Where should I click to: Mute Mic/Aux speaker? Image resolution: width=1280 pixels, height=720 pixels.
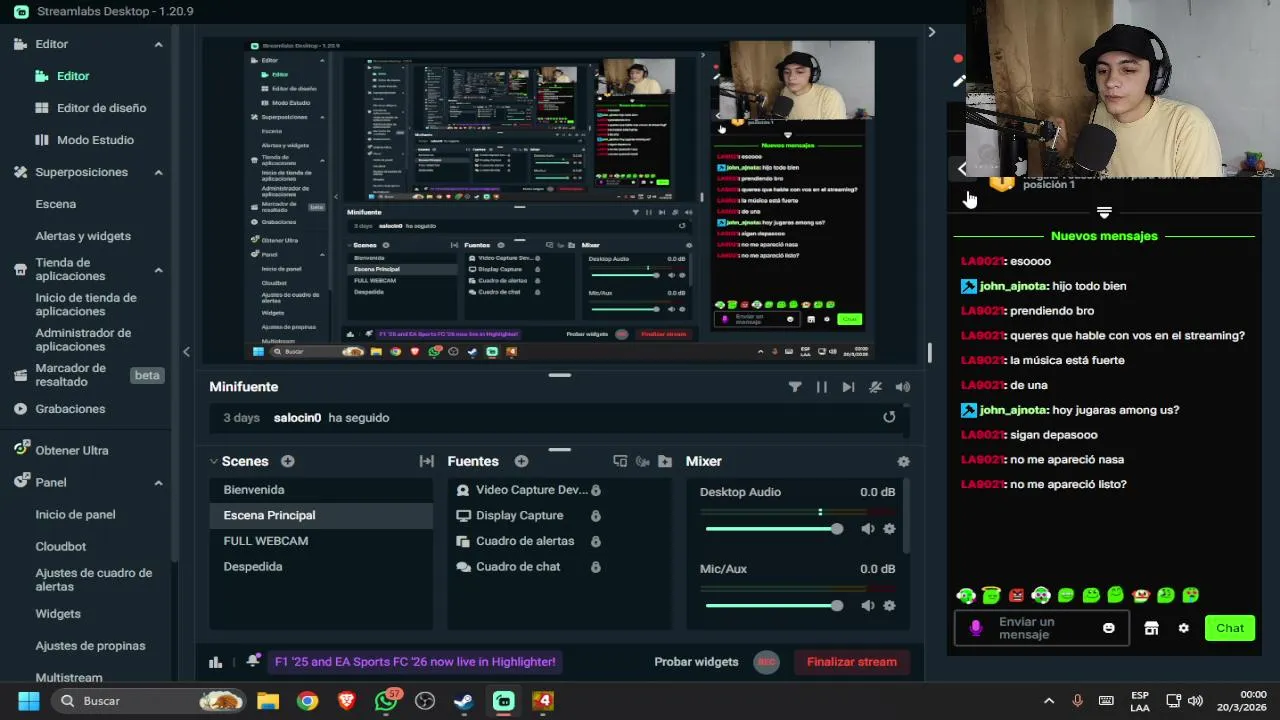pyautogui.click(x=867, y=605)
